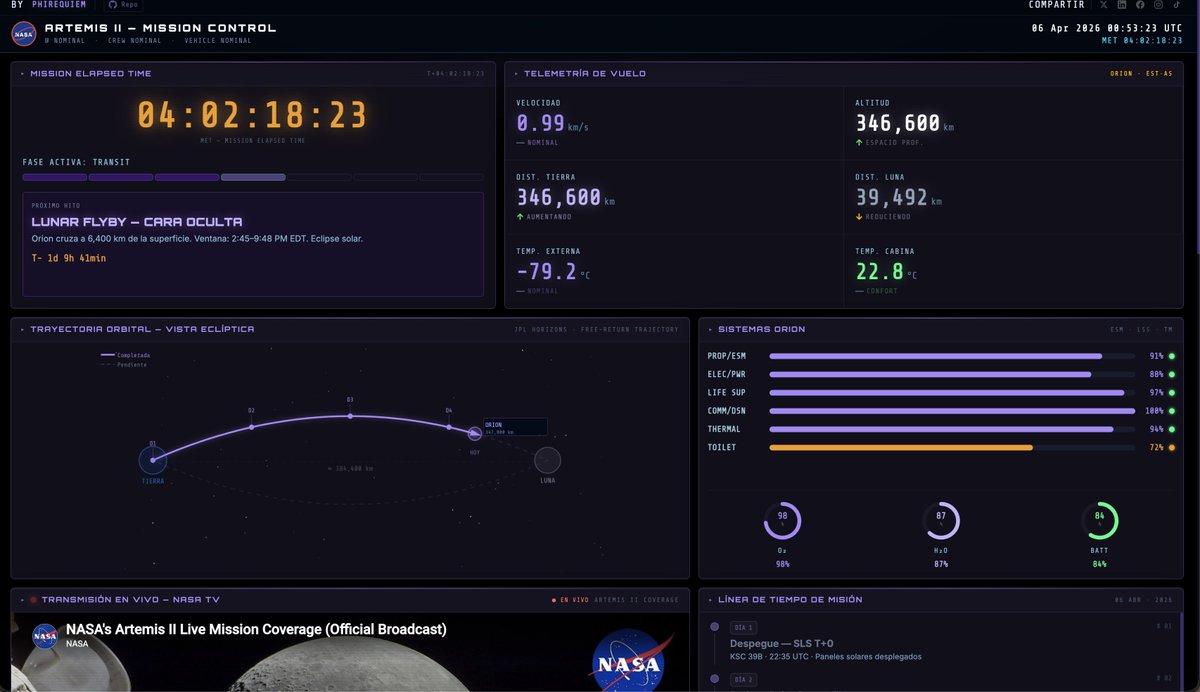Screen dimensions: 1200x692
Task: Click the D2 waypoint on the trajectory
Action: click(x=251, y=427)
